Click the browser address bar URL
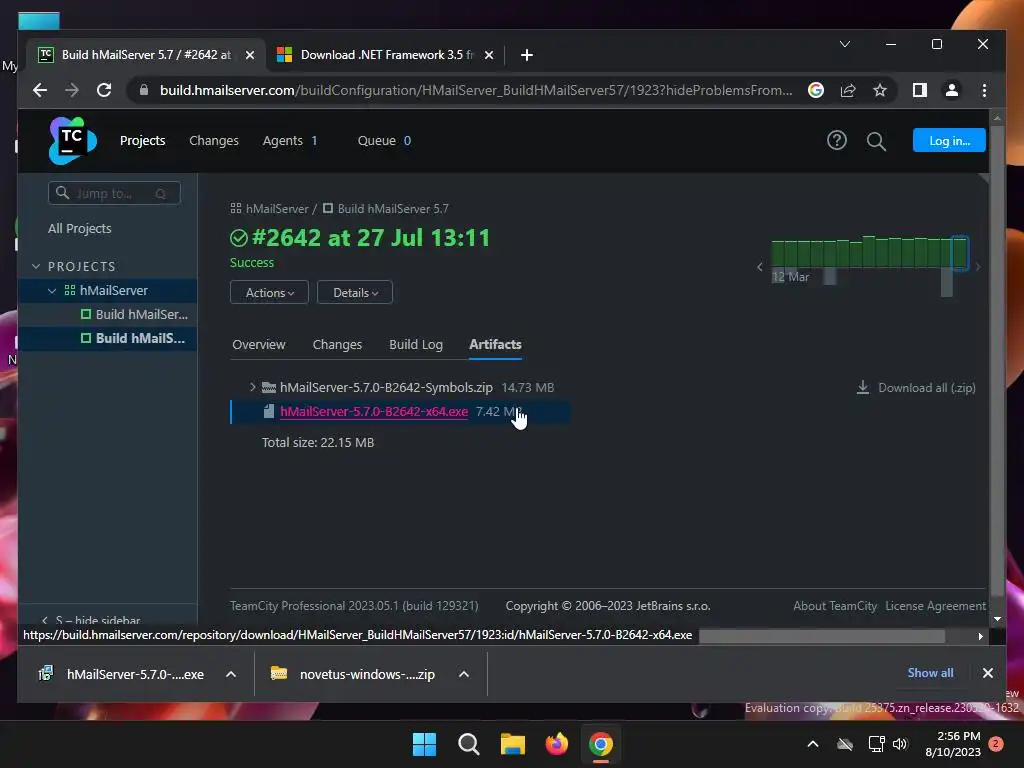 click(x=475, y=90)
